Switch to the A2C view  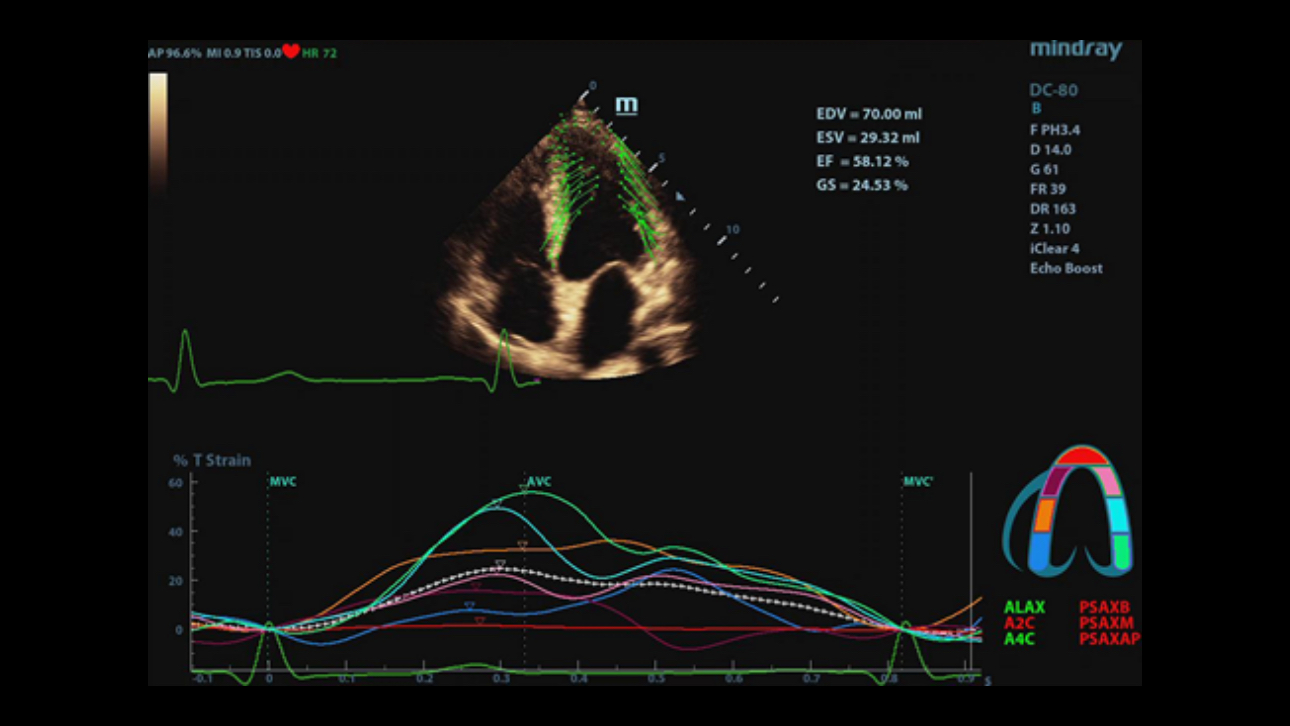click(1022, 623)
